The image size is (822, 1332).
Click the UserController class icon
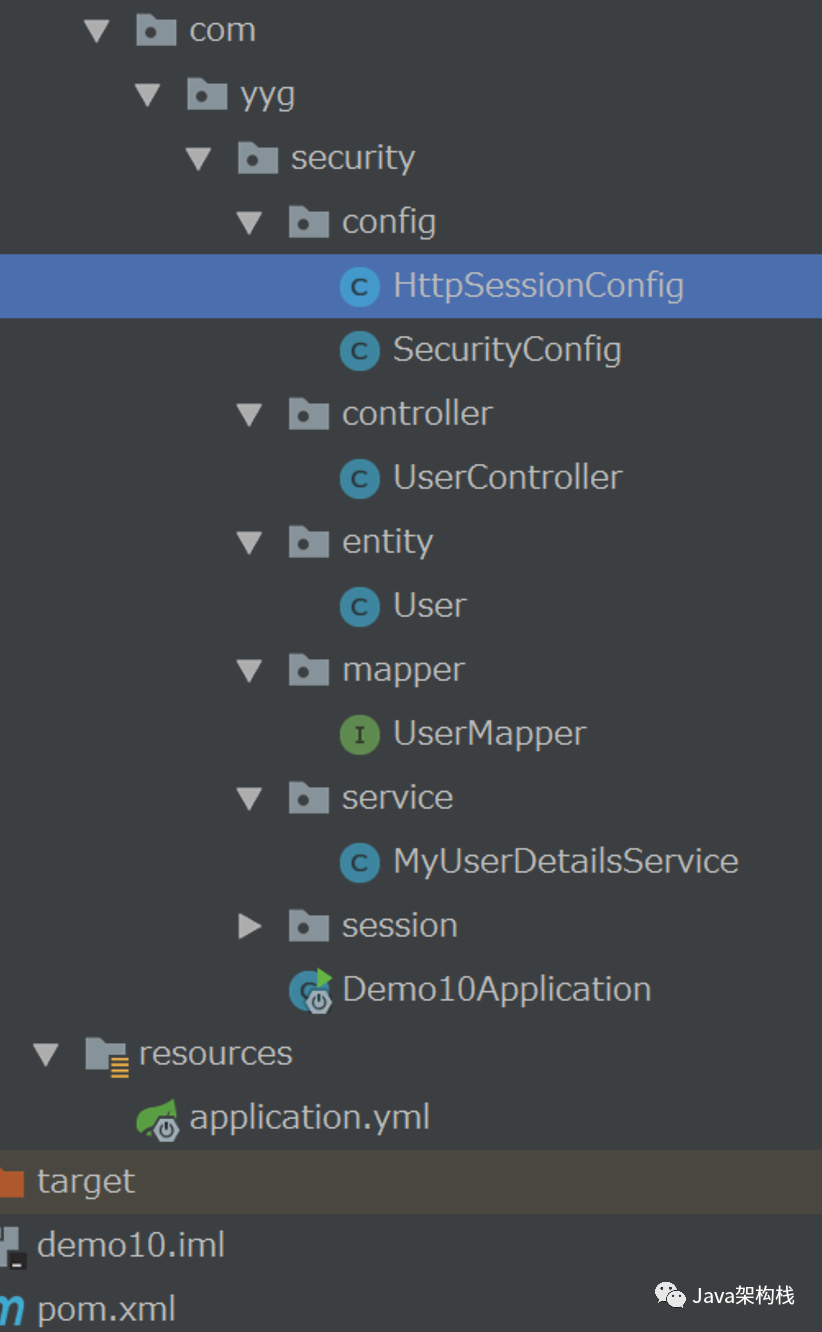click(x=359, y=479)
